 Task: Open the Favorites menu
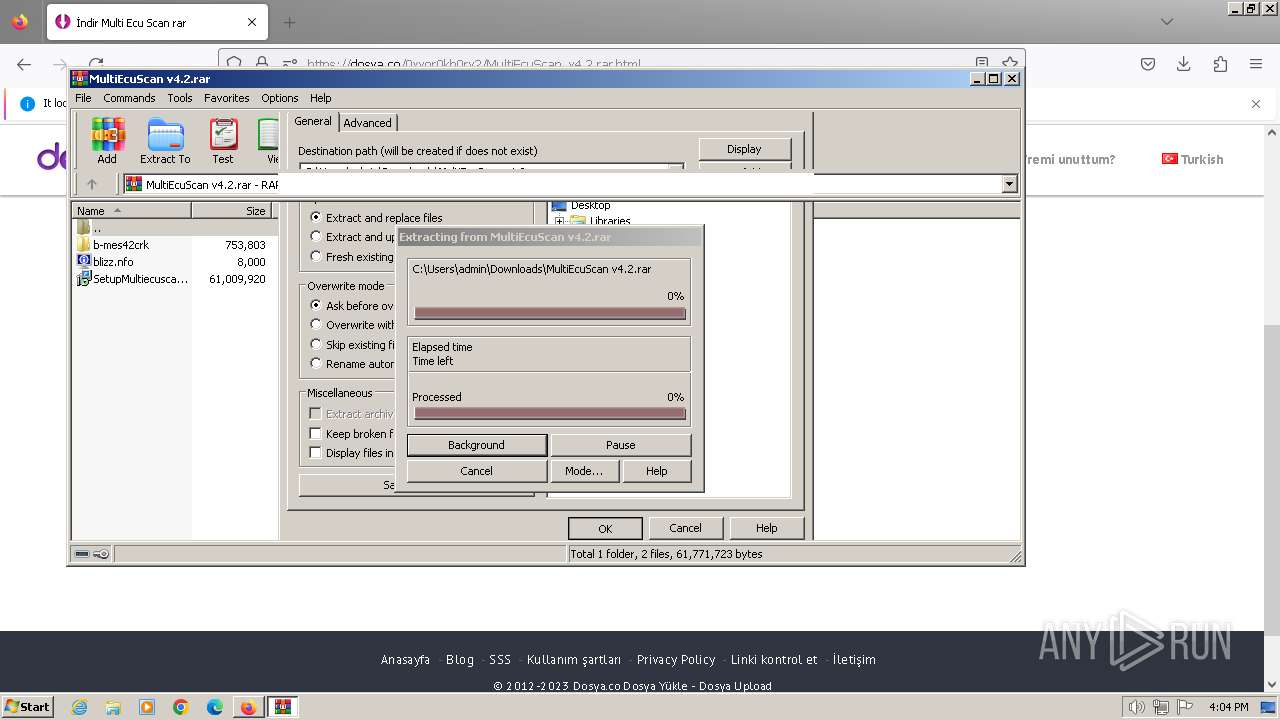227,98
